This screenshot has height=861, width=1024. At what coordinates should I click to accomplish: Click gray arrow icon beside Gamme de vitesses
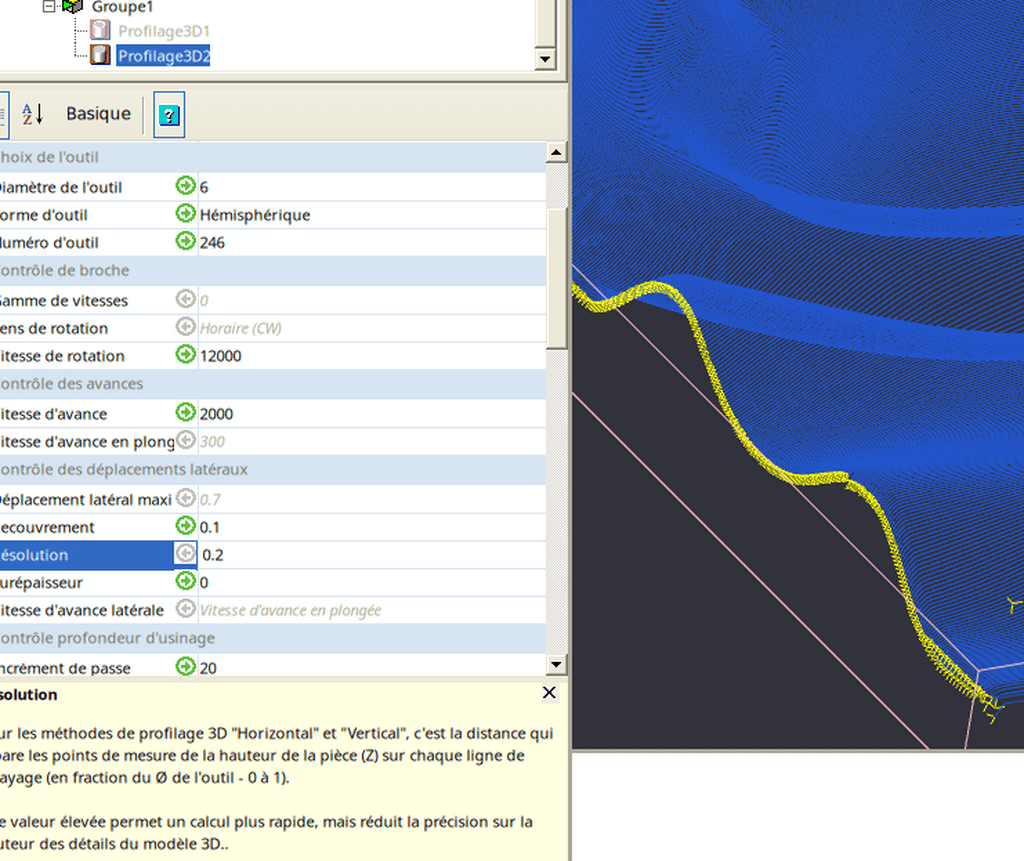point(185,299)
